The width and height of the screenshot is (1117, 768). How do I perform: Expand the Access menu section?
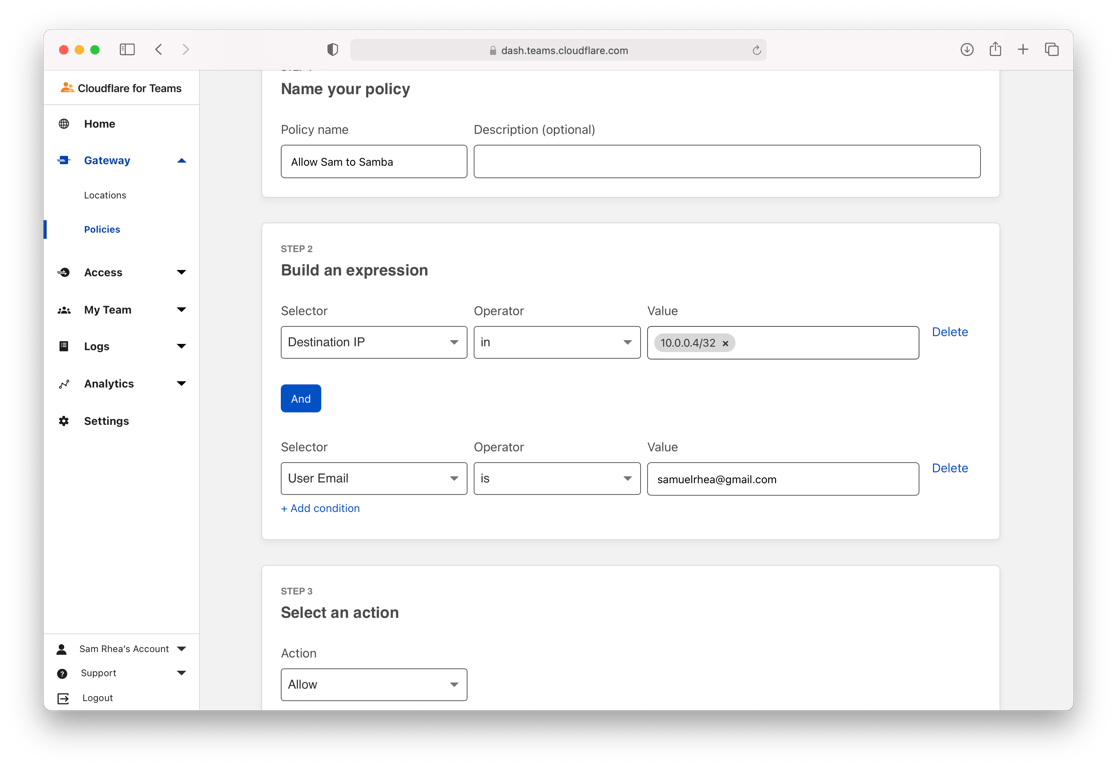click(x=182, y=272)
